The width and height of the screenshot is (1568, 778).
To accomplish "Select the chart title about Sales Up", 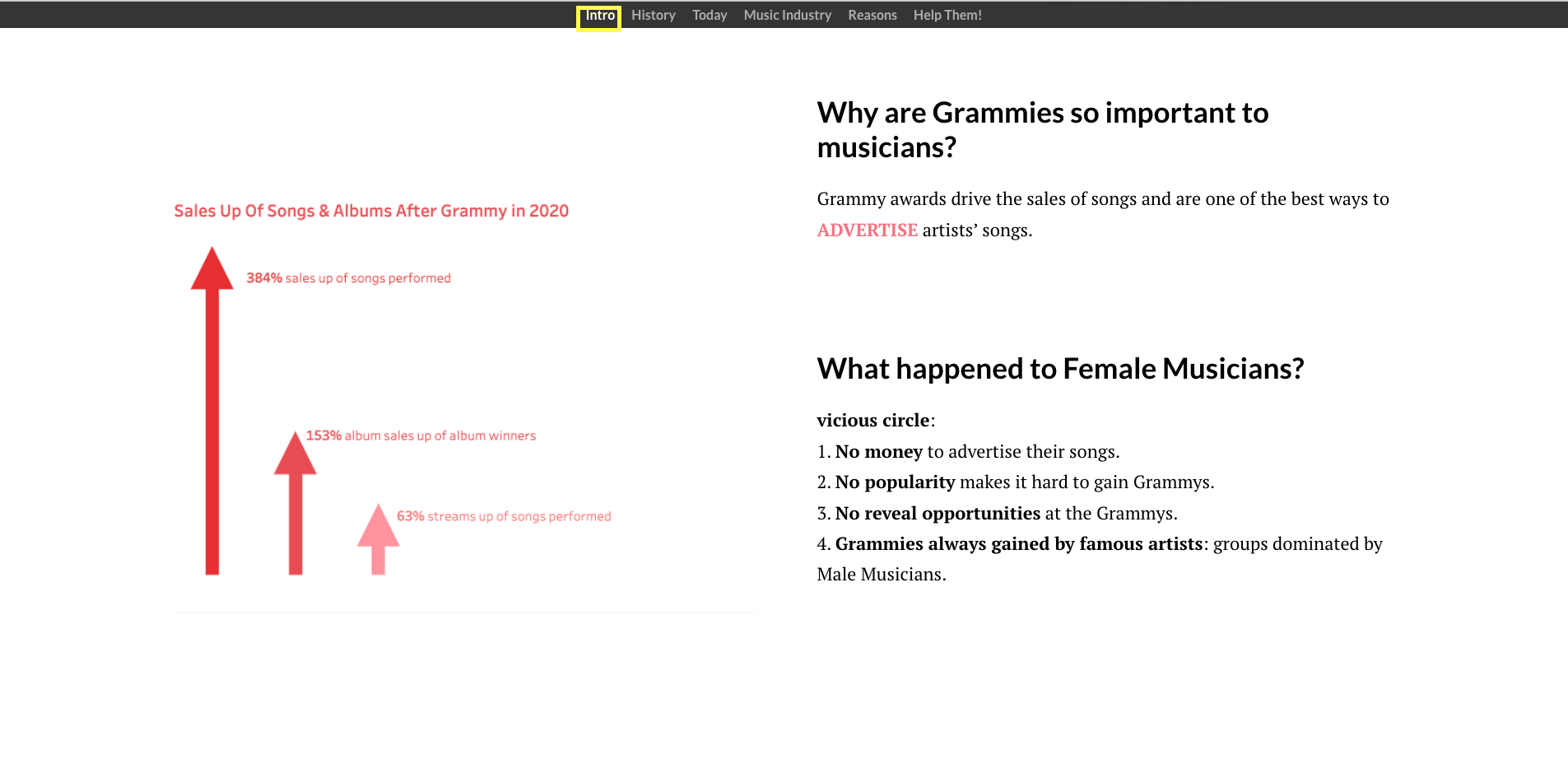I will (371, 211).
